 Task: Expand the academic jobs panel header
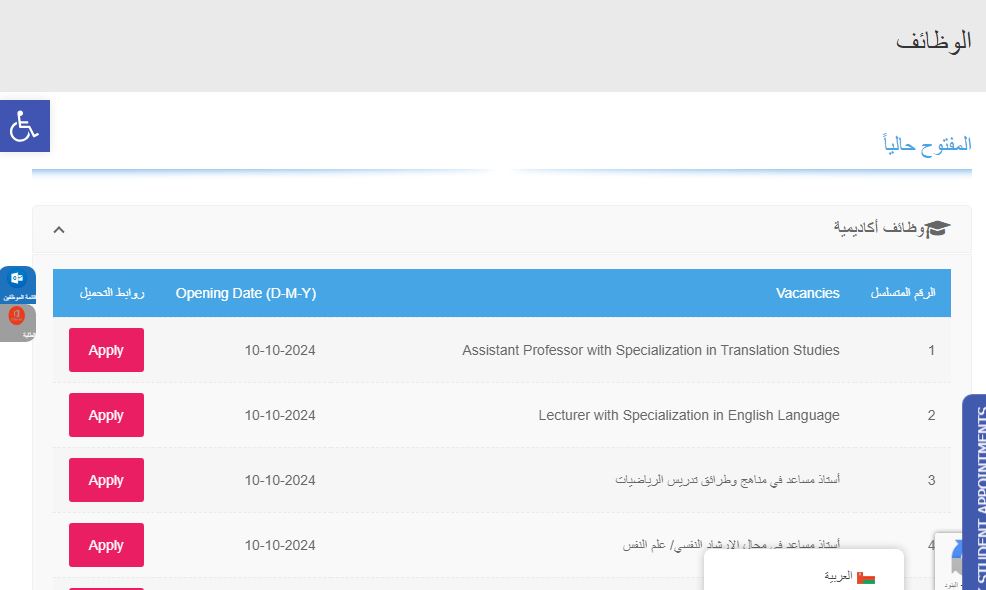[500, 229]
